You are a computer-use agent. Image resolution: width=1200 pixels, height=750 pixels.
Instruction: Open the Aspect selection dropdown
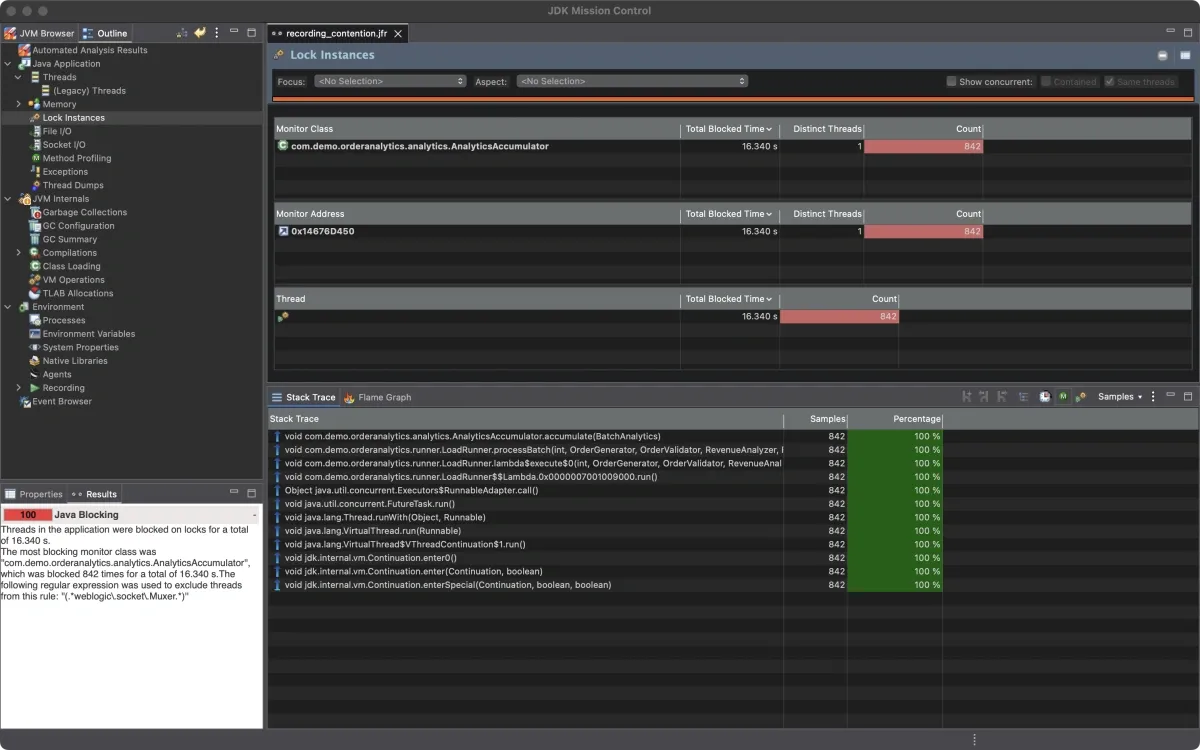(x=632, y=81)
